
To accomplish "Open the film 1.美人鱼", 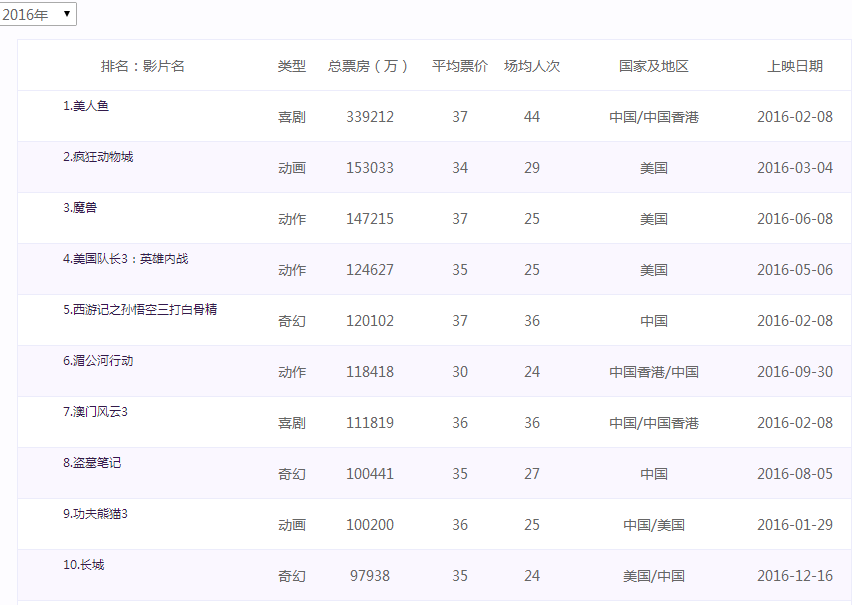I will point(86,106).
